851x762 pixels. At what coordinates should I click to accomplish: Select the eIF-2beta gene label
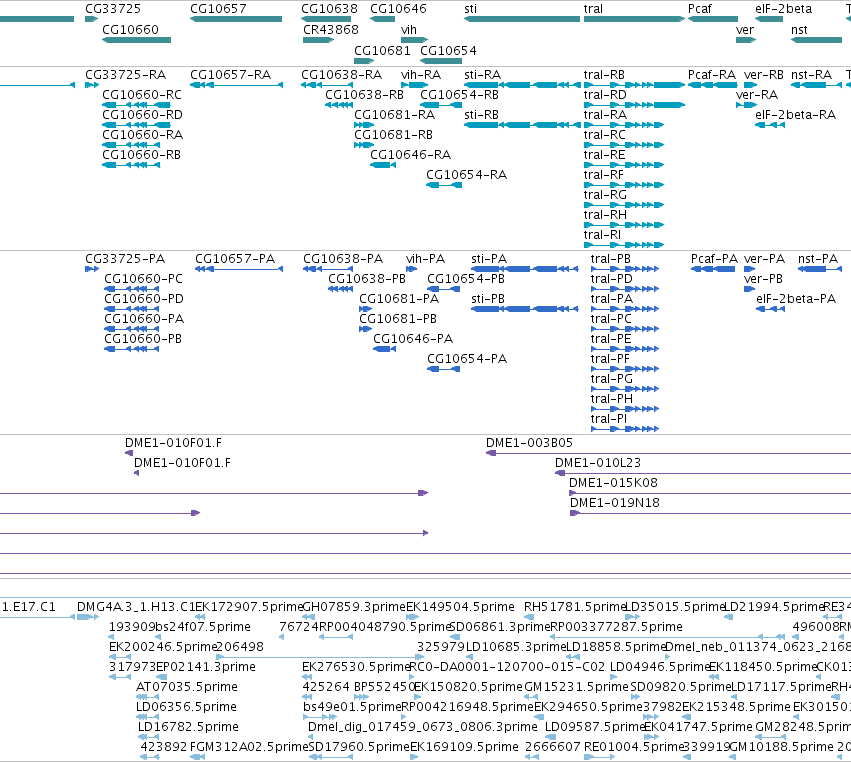point(784,9)
